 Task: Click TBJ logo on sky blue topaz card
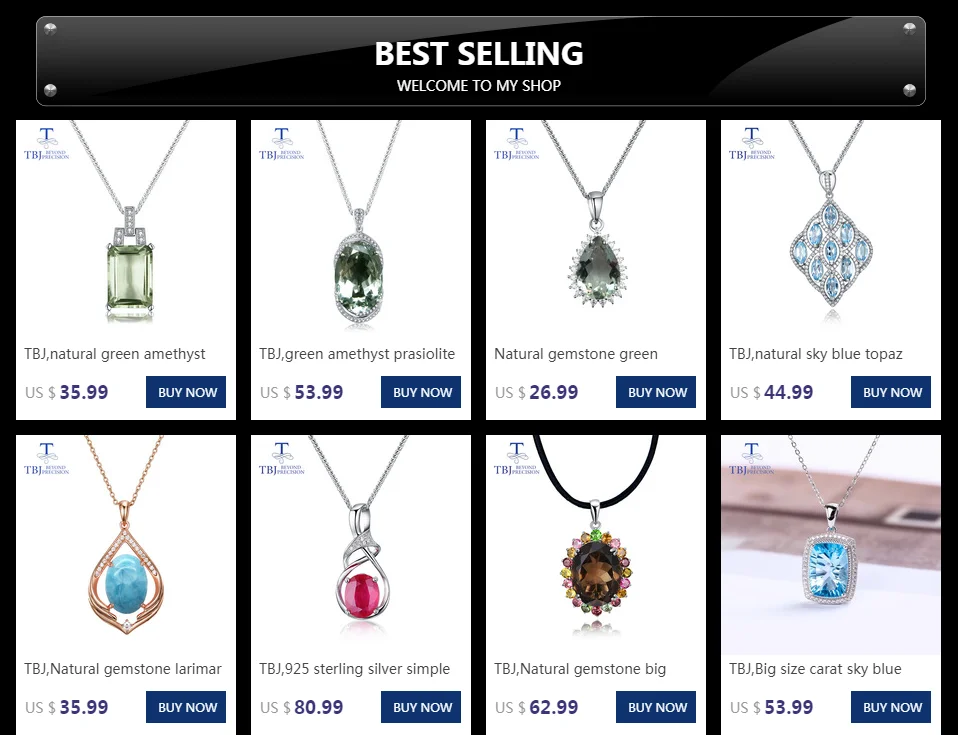[751, 144]
